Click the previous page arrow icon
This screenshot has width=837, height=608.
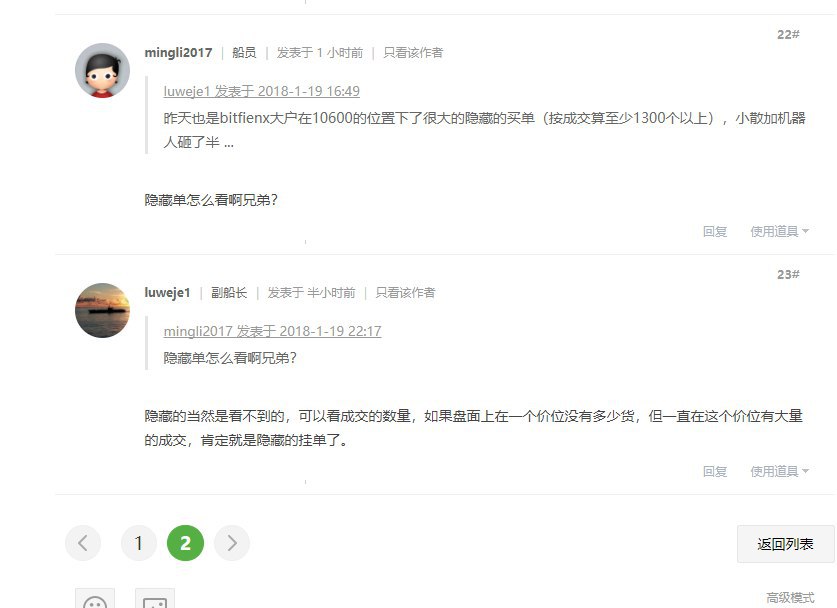click(83, 543)
